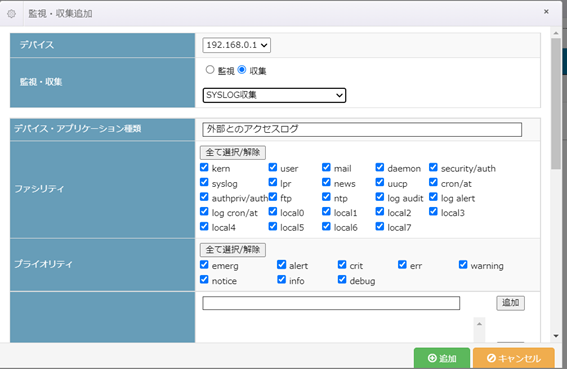This screenshot has height=369, width=567.
Task: Uncheck the syslog facility checkbox
Action: (204, 182)
